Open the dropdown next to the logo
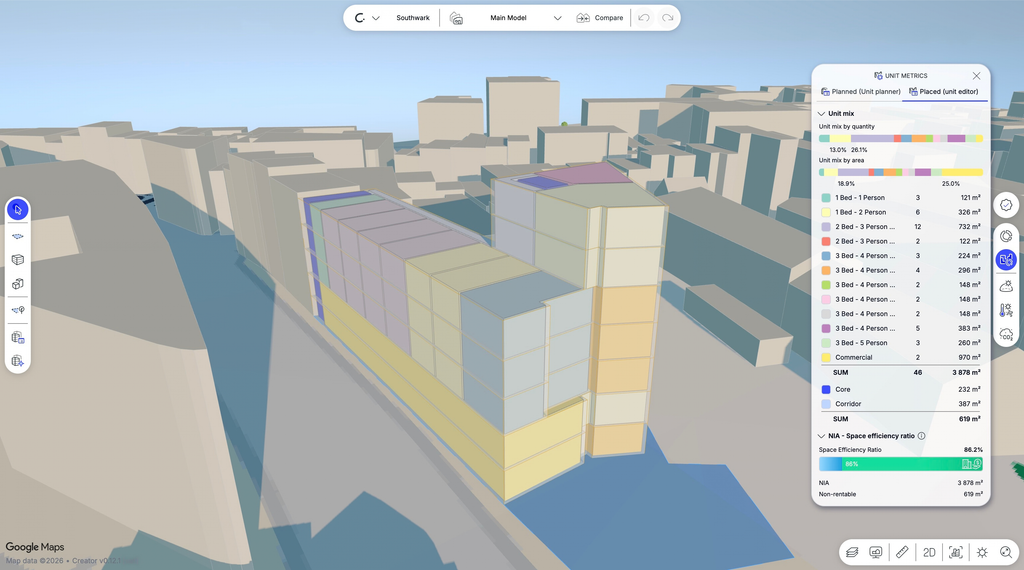1024x570 pixels. (376, 18)
